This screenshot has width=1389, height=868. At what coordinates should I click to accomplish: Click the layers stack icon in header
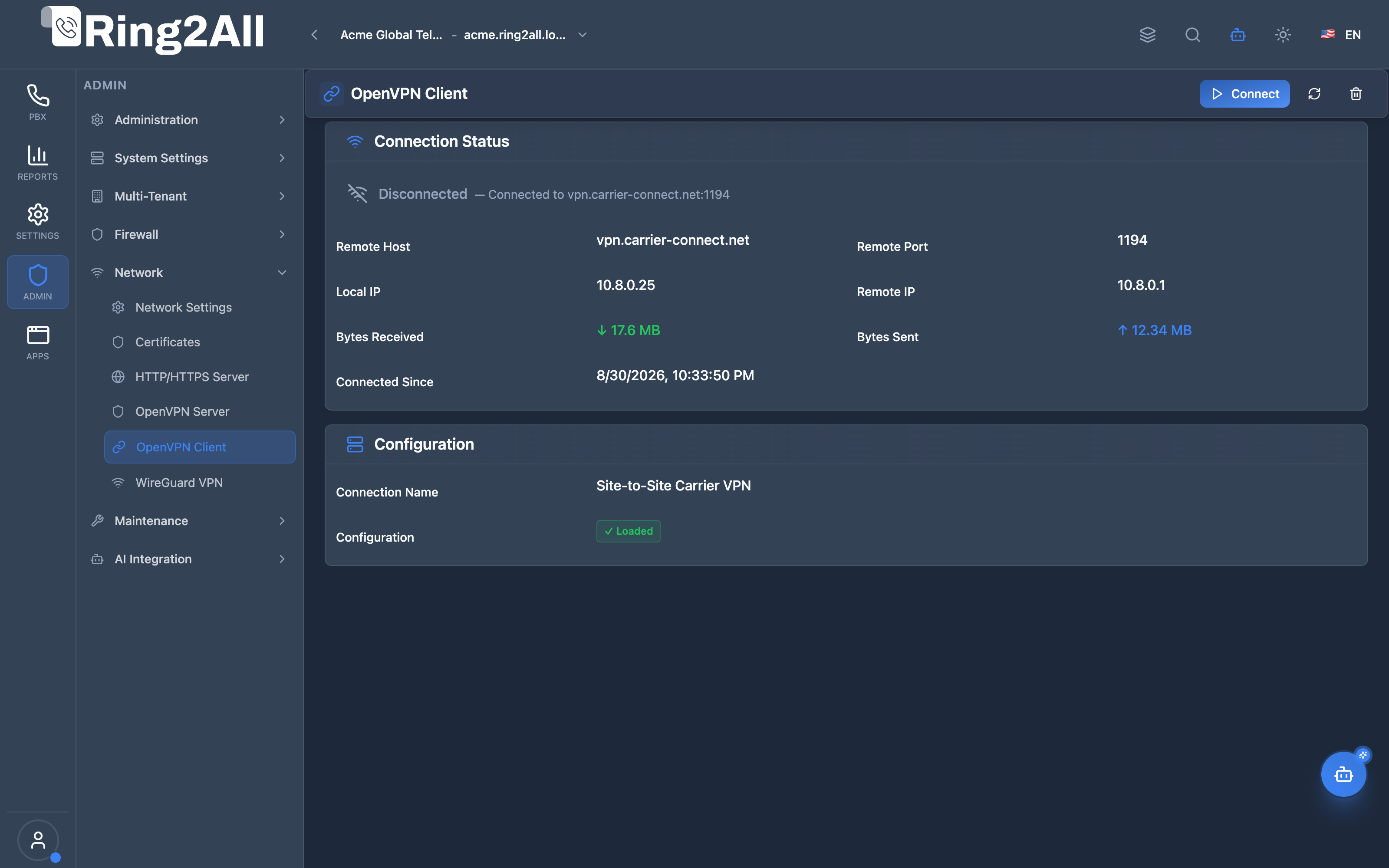1147,34
